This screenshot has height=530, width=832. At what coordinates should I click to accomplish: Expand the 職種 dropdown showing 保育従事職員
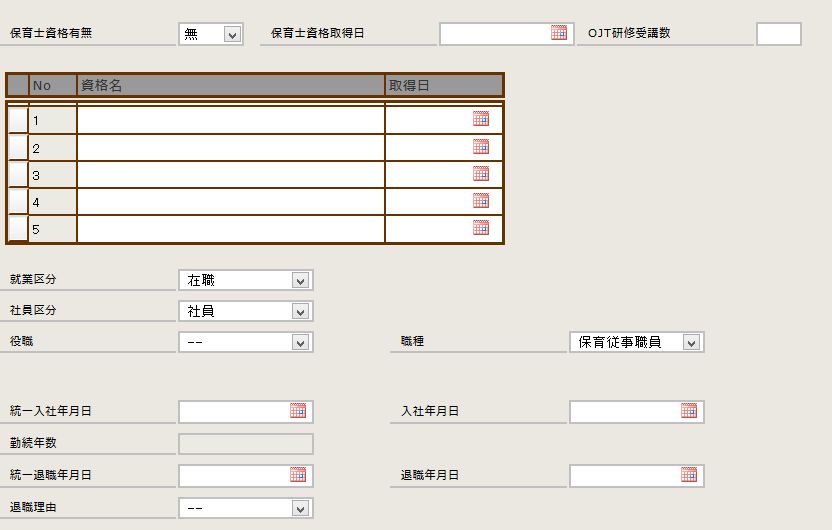(691, 343)
